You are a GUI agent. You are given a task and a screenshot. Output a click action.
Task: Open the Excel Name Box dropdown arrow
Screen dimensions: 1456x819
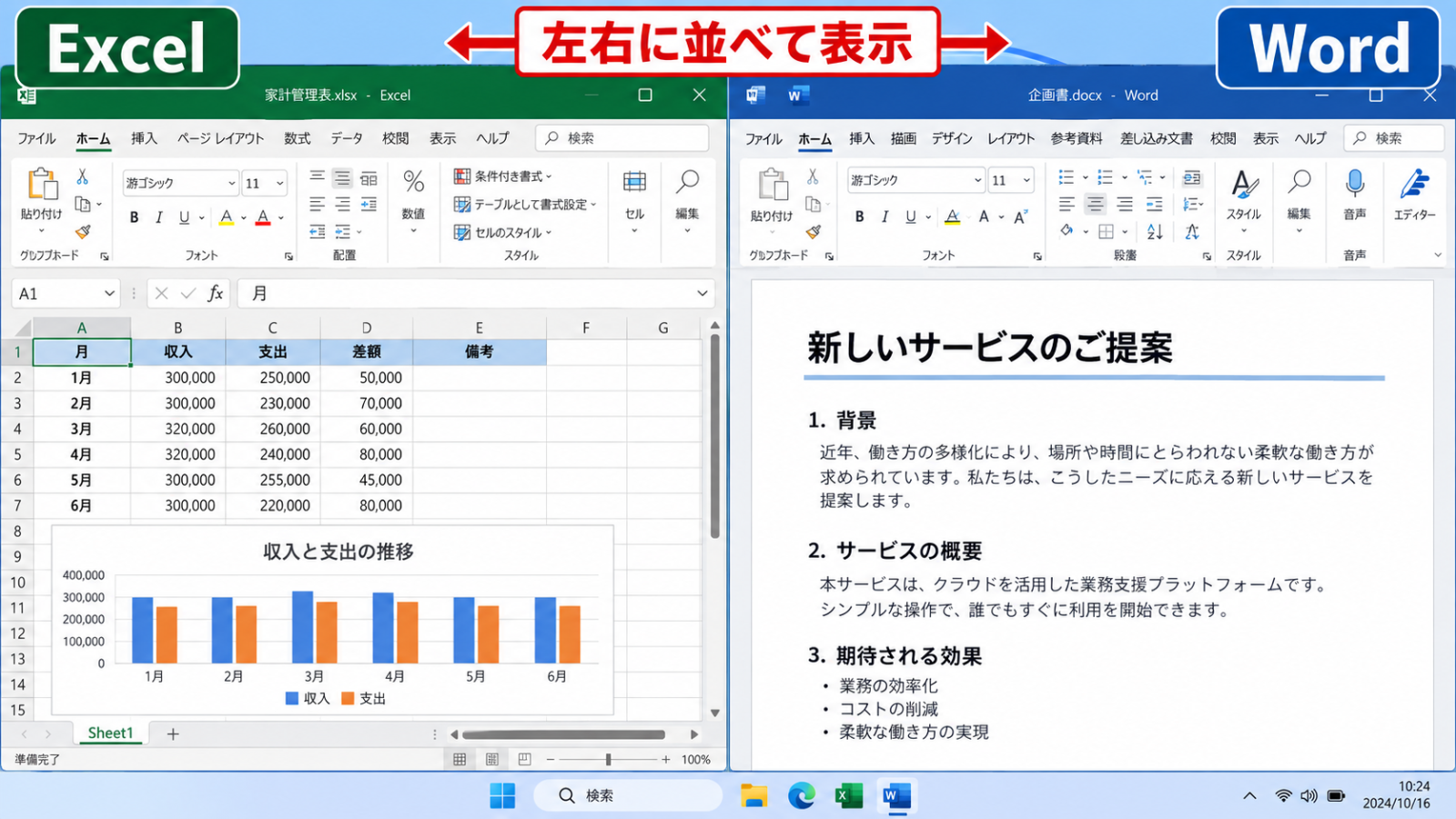[x=109, y=293]
